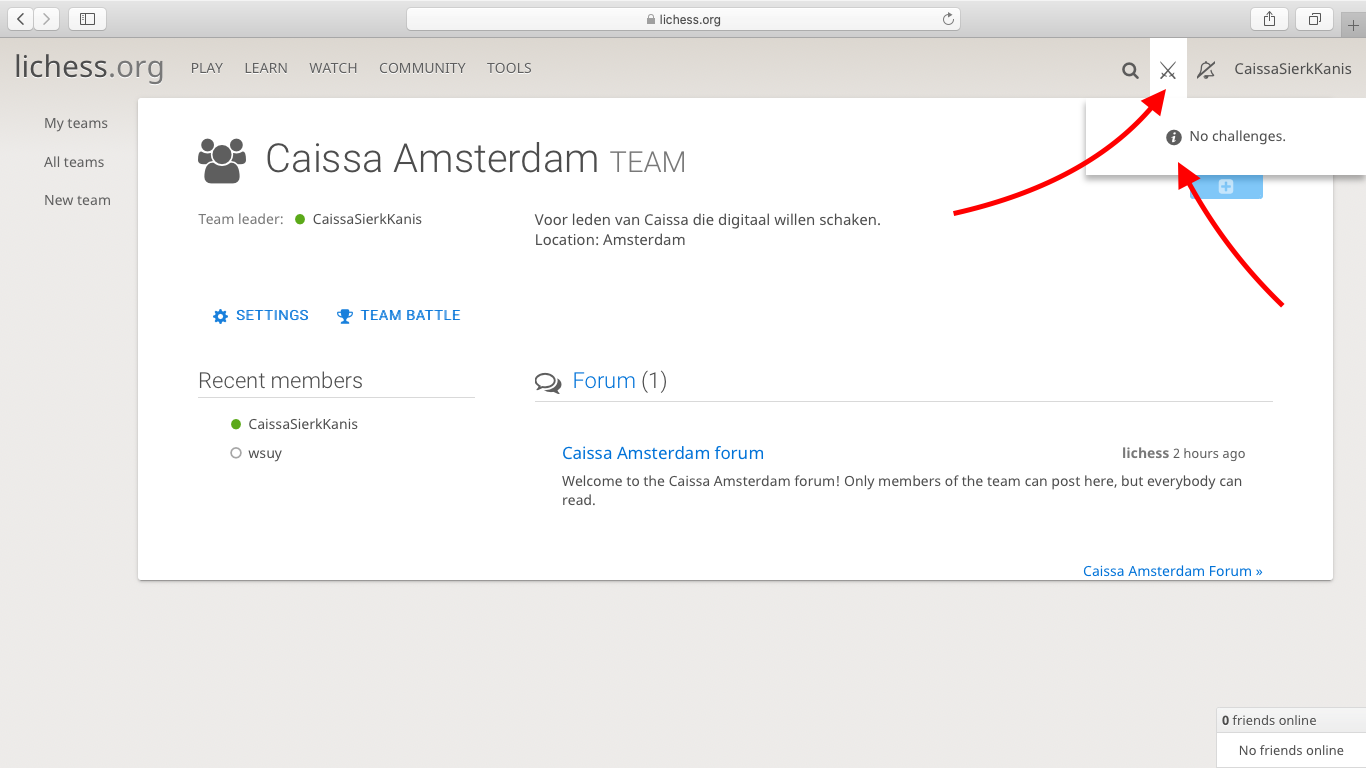Click the TEAM BATTLE button

point(399,315)
